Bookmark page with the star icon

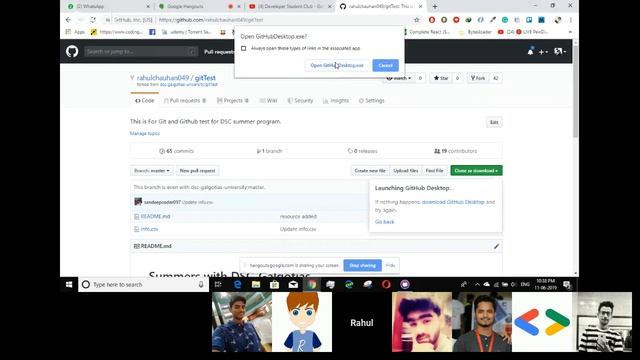click(x=416, y=20)
